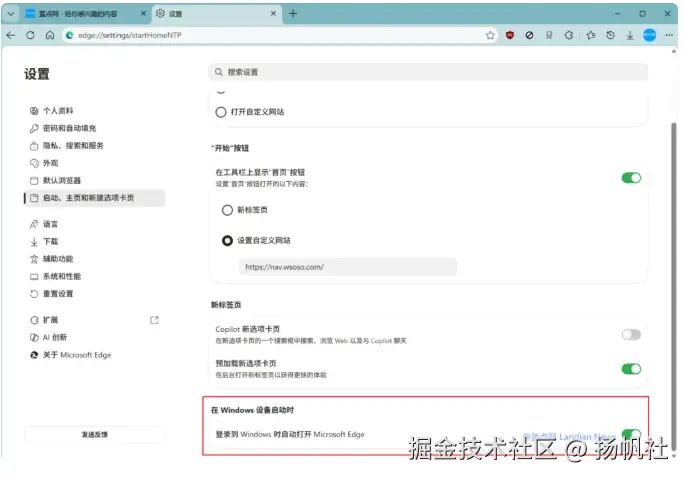This screenshot has height=479, width=685.
Task: Open the browser essentials recycle-arrows icon
Action: [568, 35]
